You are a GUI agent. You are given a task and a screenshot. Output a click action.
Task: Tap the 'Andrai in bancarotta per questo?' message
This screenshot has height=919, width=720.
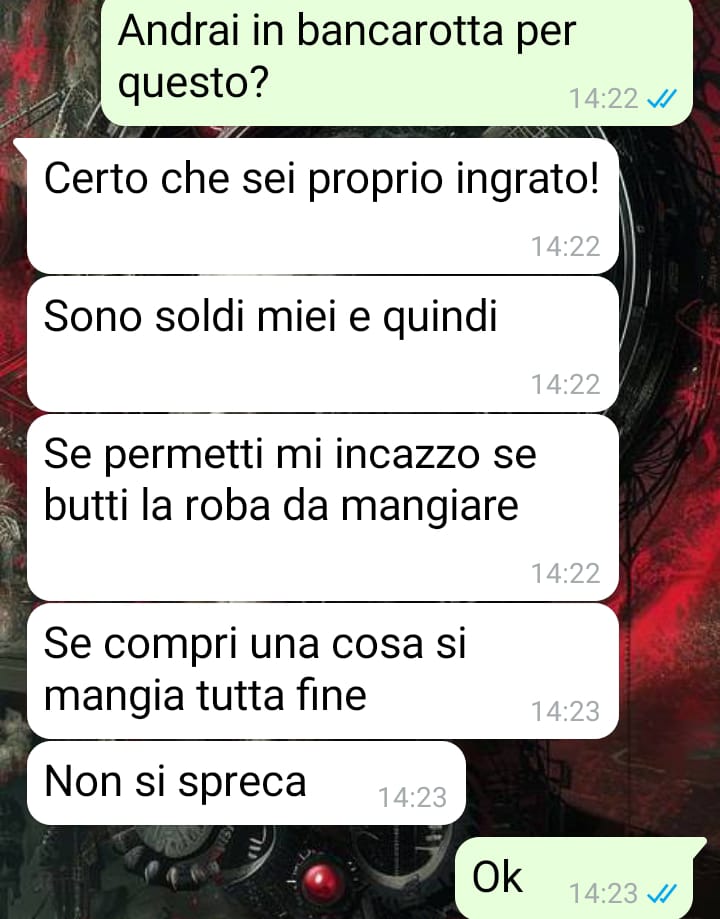point(397,62)
